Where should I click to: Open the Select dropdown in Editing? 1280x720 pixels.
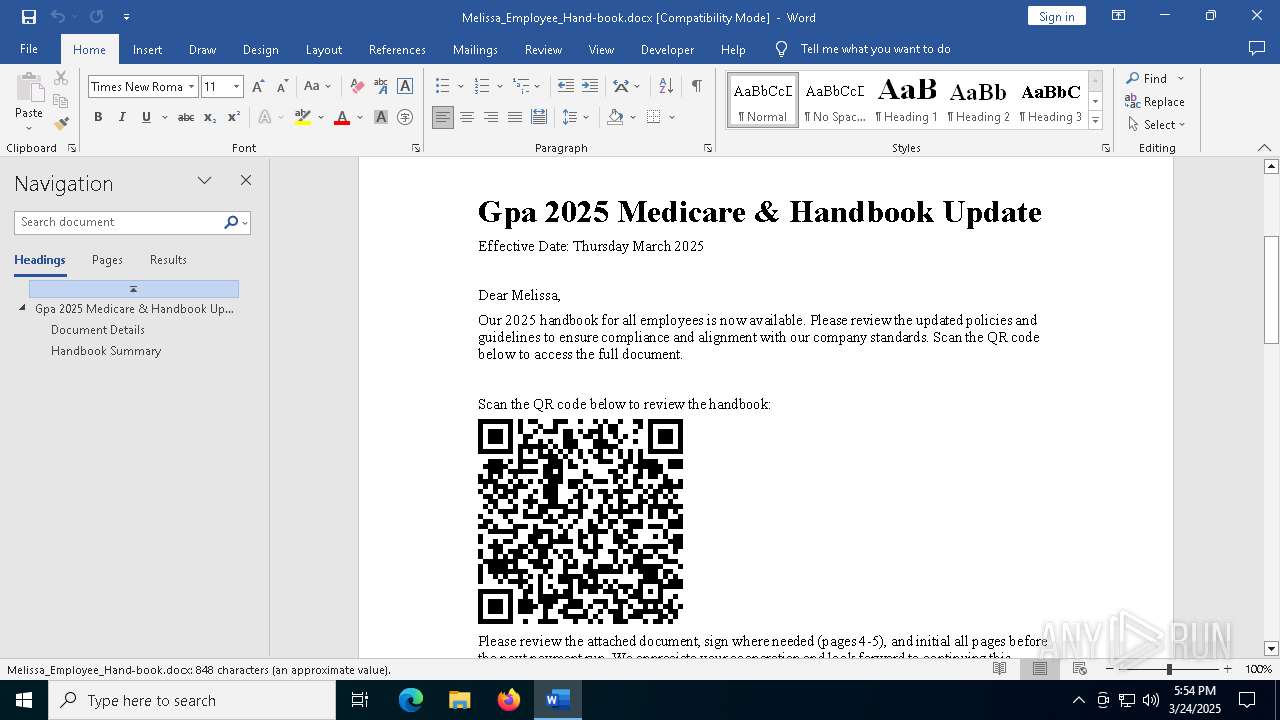click(1156, 125)
